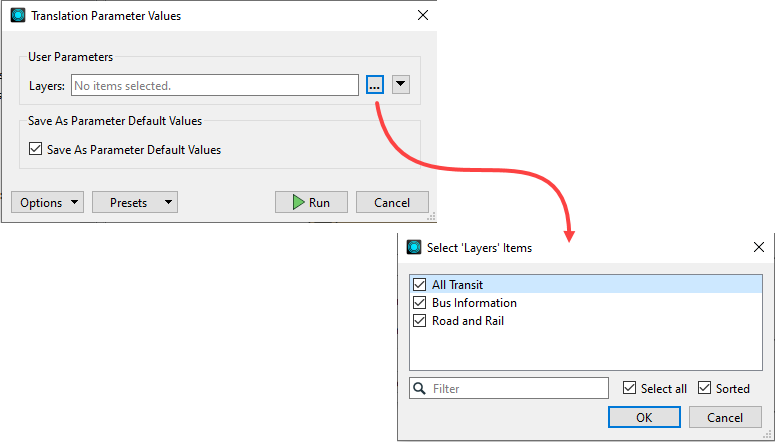775x442 pixels.
Task: Disable the Sorted checkbox
Action: [705, 388]
